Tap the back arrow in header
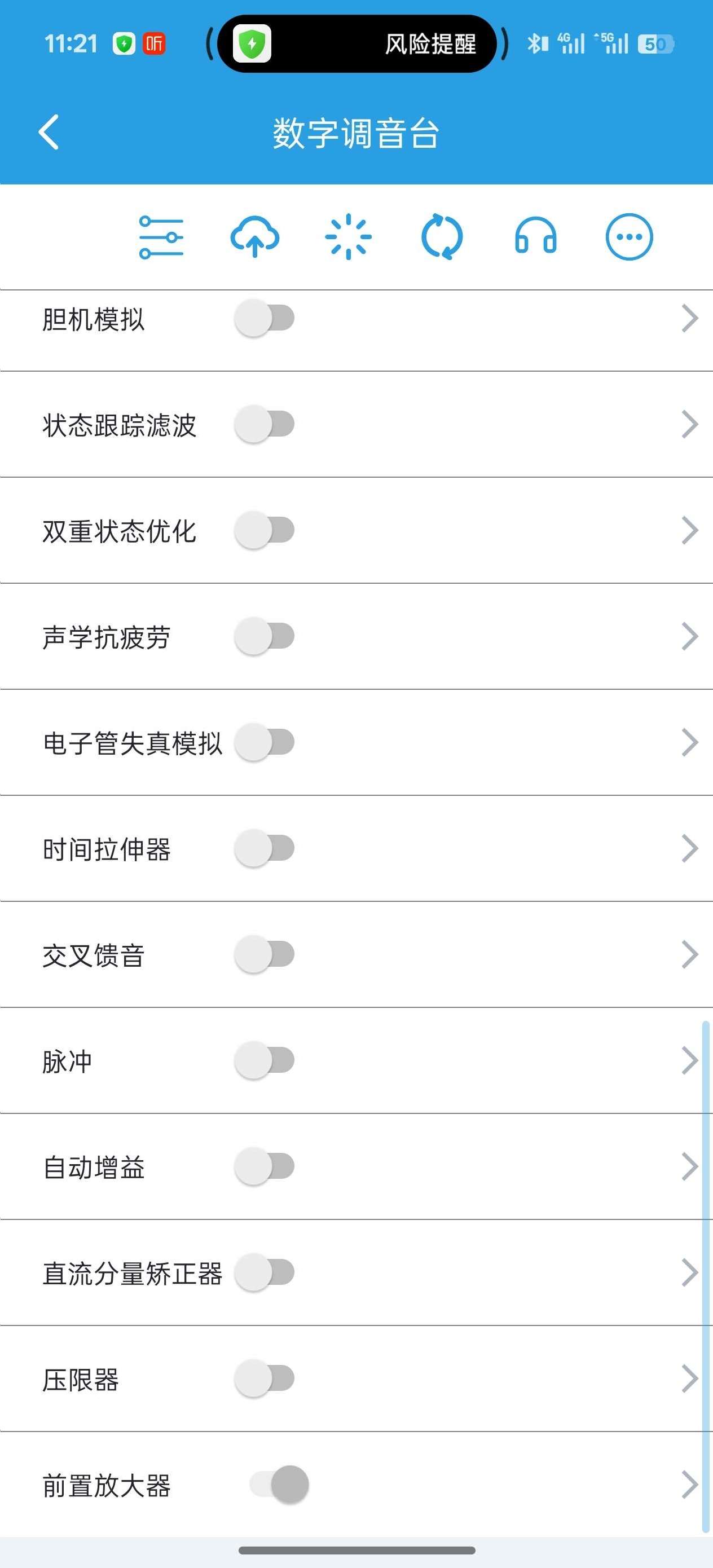This screenshot has width=713, height=1568. tap(49, 131)
